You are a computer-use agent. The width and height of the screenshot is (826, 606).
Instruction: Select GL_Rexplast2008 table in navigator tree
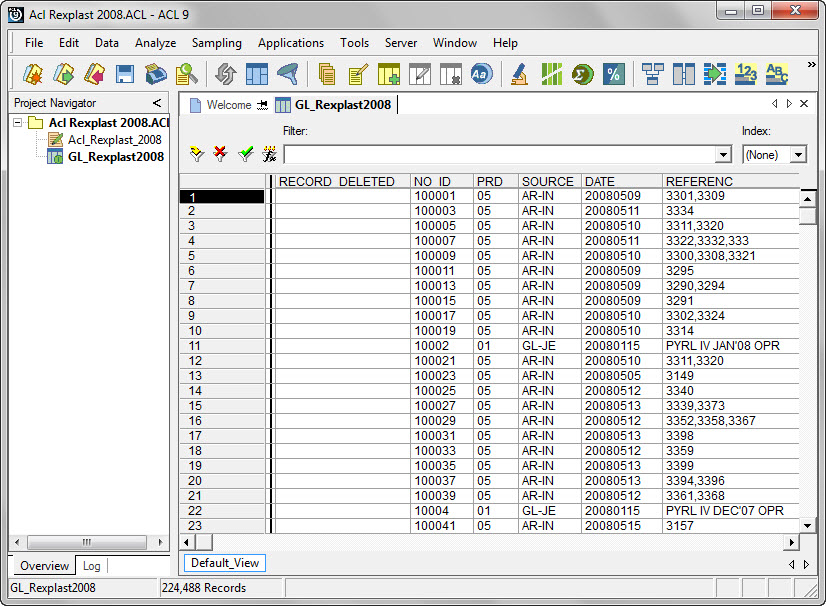tap(115, 157)
